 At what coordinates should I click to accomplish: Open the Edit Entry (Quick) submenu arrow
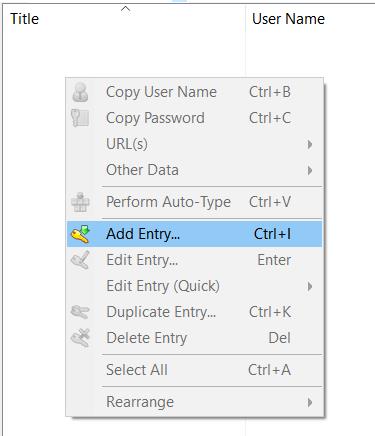pos(310,286)
